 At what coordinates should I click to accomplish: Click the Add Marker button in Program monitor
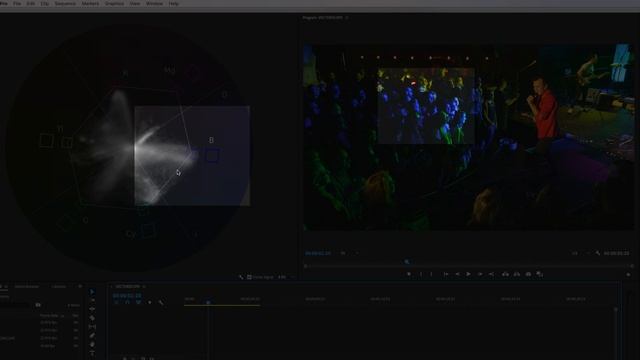tap(409, 274)
